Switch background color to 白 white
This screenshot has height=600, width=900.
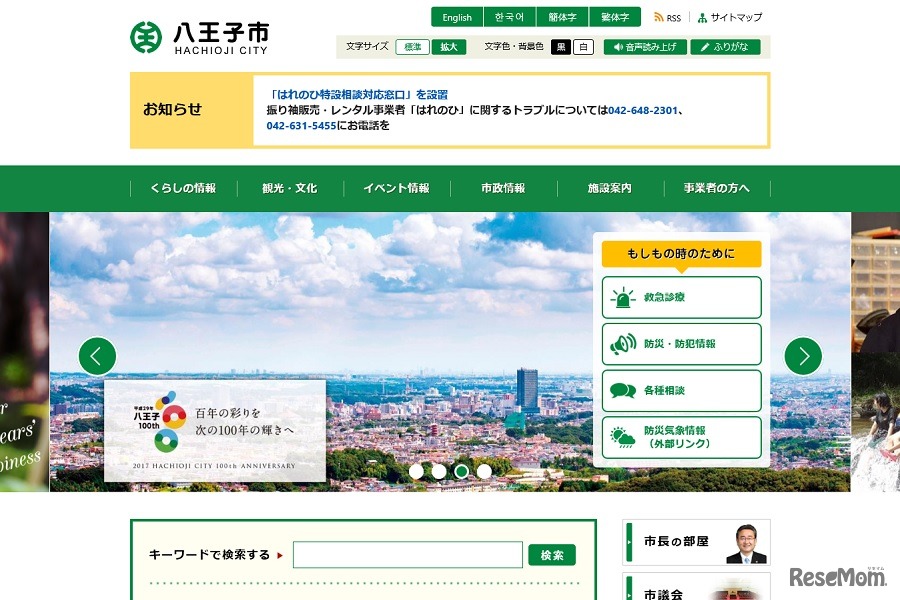point(584,46)
